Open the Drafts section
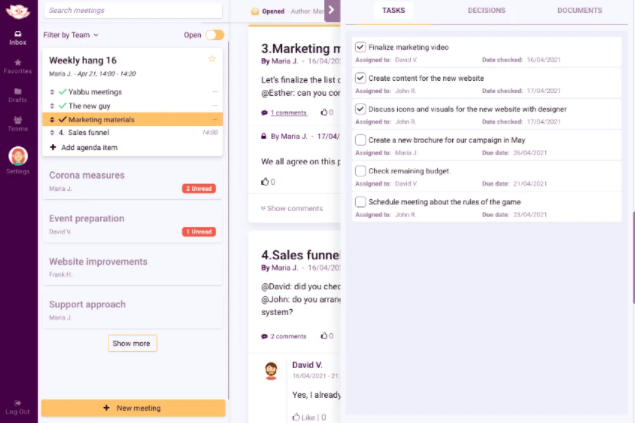Screen dimensions: 635x423 click(18, 95)
